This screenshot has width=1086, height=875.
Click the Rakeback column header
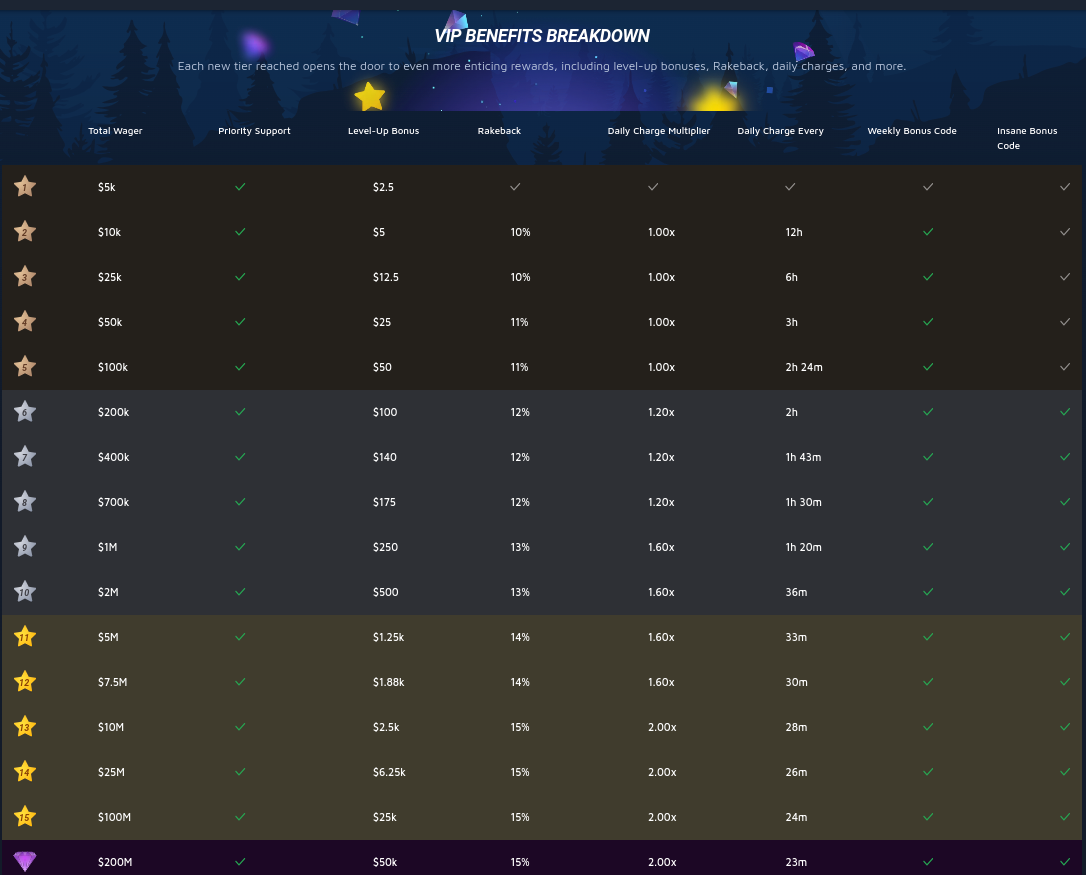coord(499,131)
